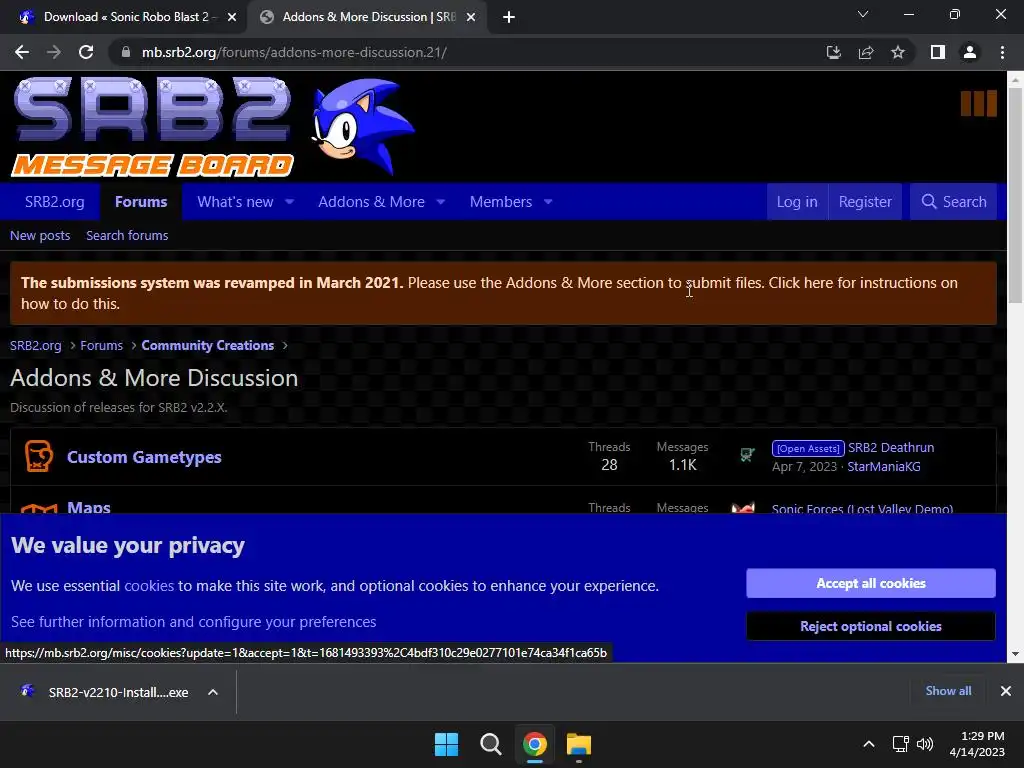The height and width of the screenshot is (768, 1024).
Task: Reject optional cookies
Action: 871,626
